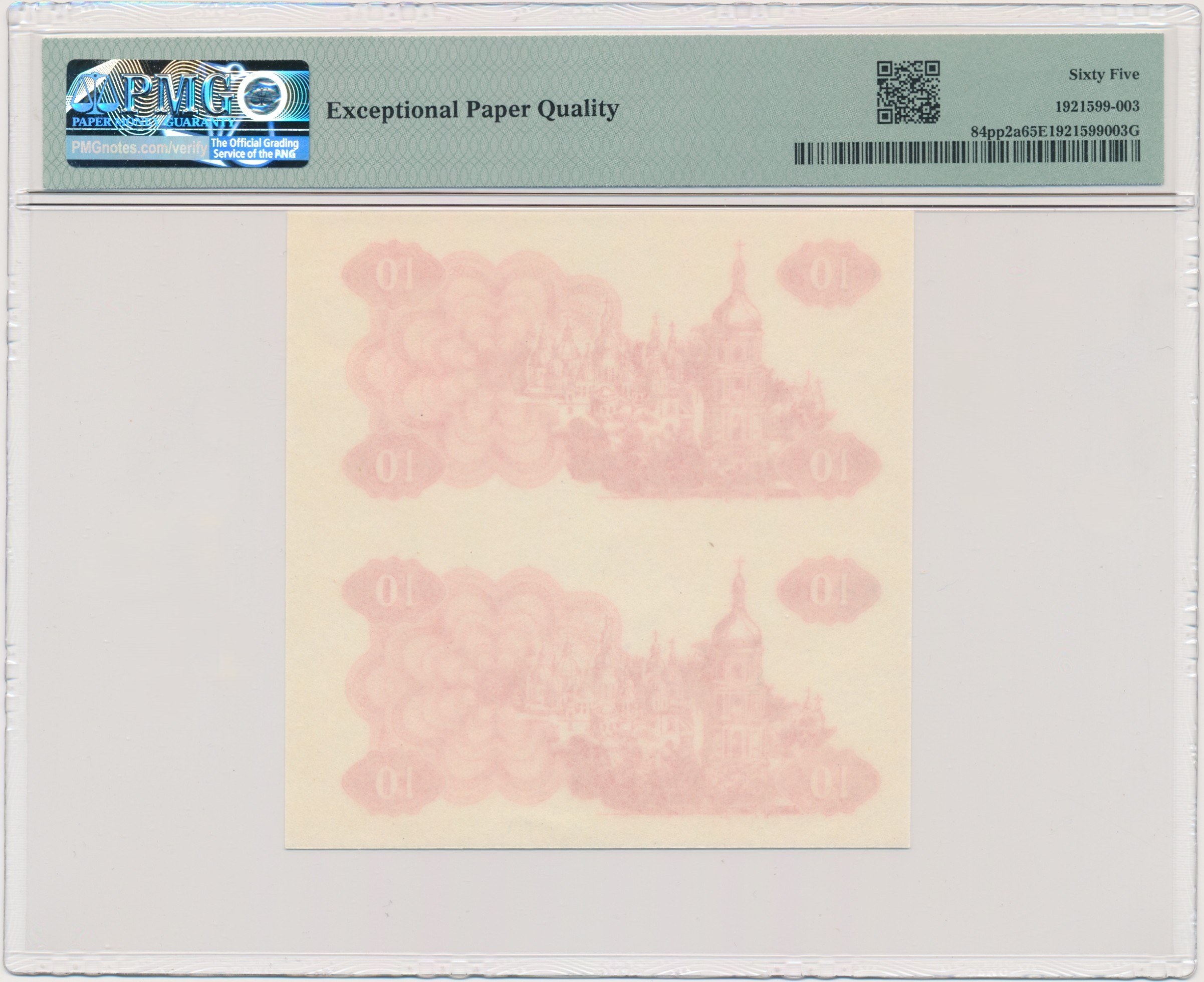Click the "PMGnotes.com/verify" text
Image resolution: width=1204 pixels, height=982 pixels.
139,148
